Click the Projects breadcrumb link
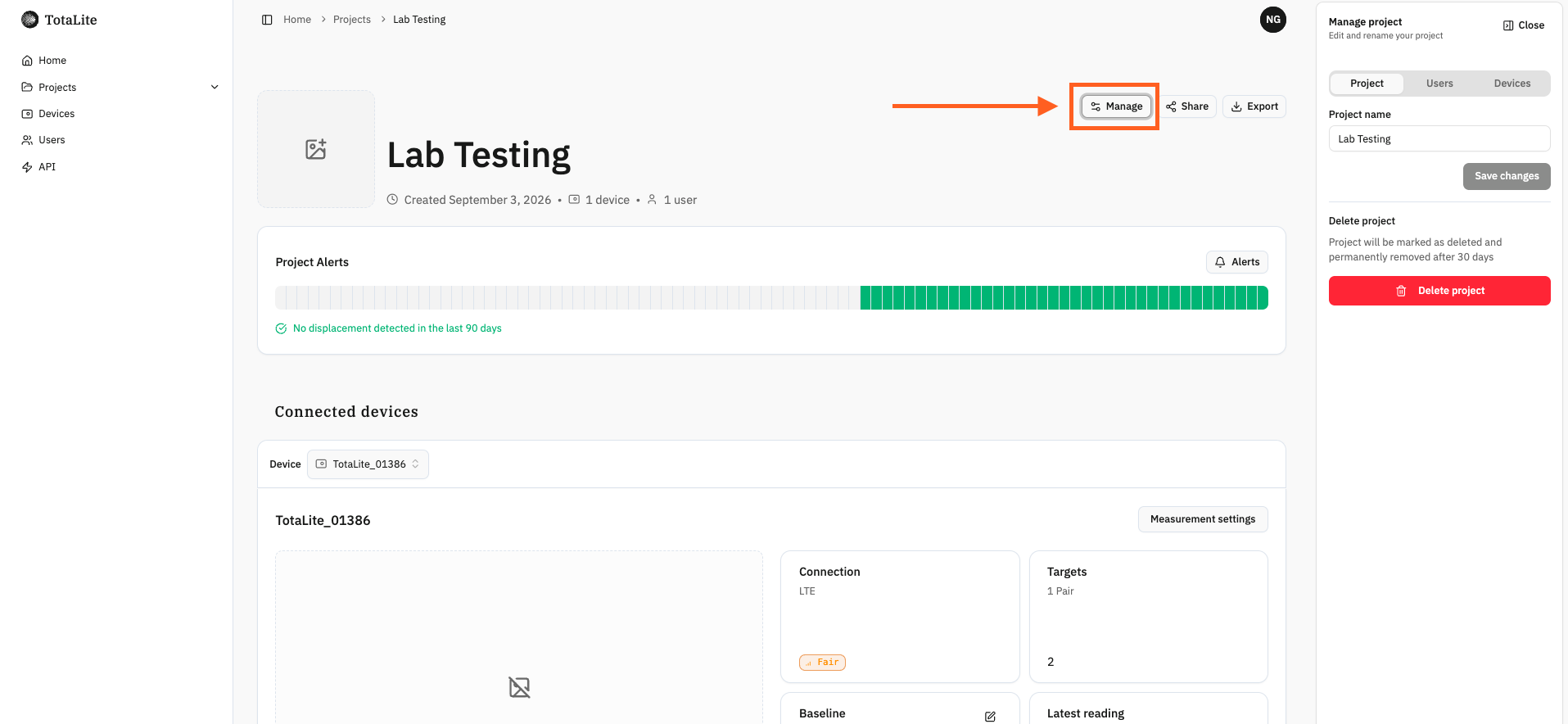The height and width of the screenshot is (724, 1568). [x=352, y=20]
